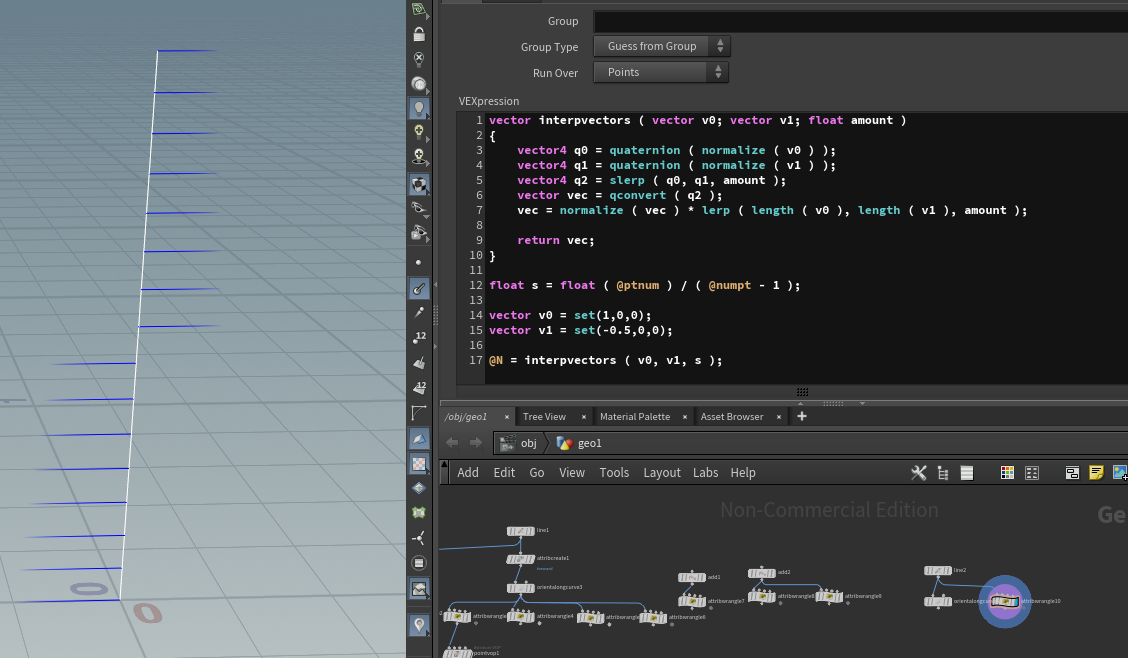
Task: Click into the Group input field
Action: point(860,22)
